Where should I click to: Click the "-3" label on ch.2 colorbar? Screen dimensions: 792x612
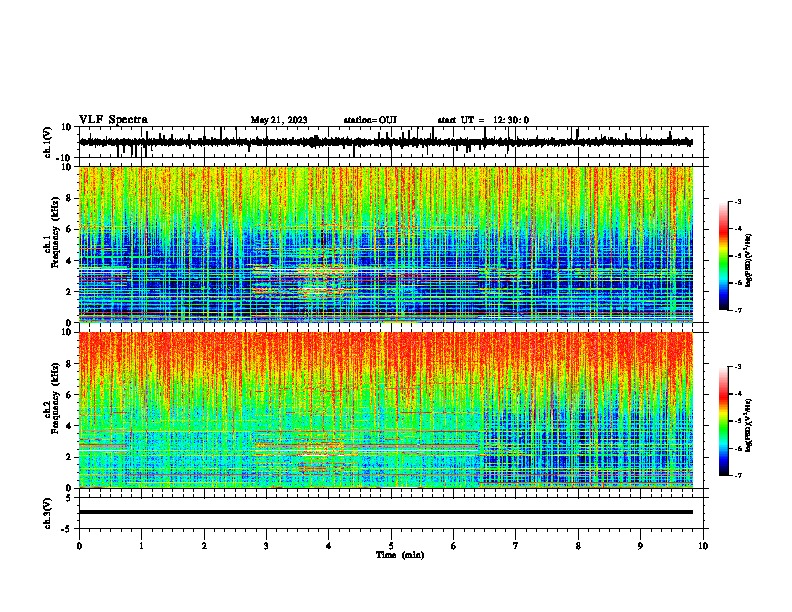pyautogui.click(x=738, y=367)
